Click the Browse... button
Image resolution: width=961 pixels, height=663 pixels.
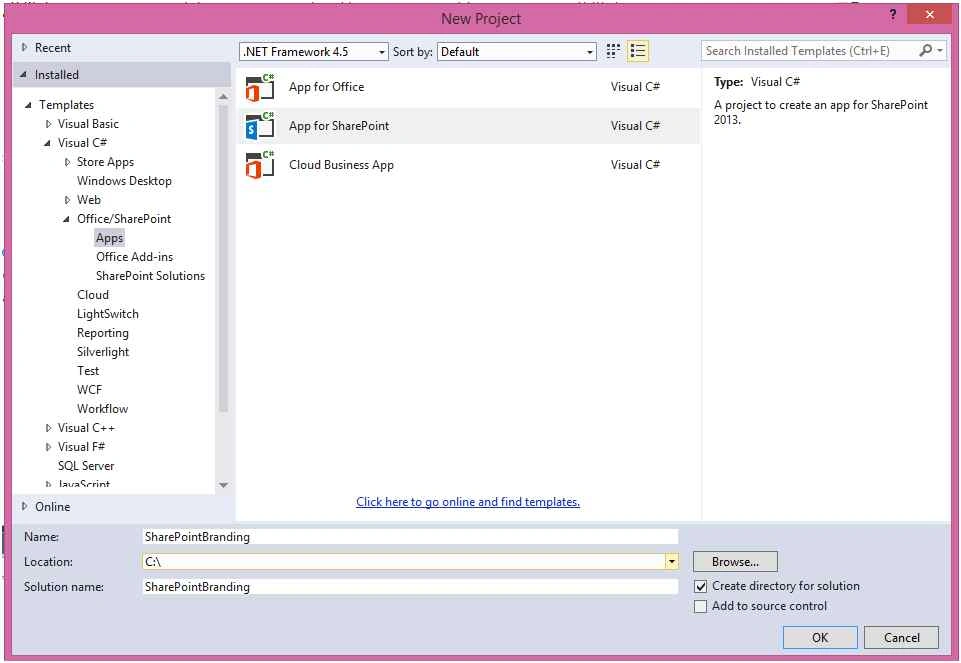[x=735, y=561]
